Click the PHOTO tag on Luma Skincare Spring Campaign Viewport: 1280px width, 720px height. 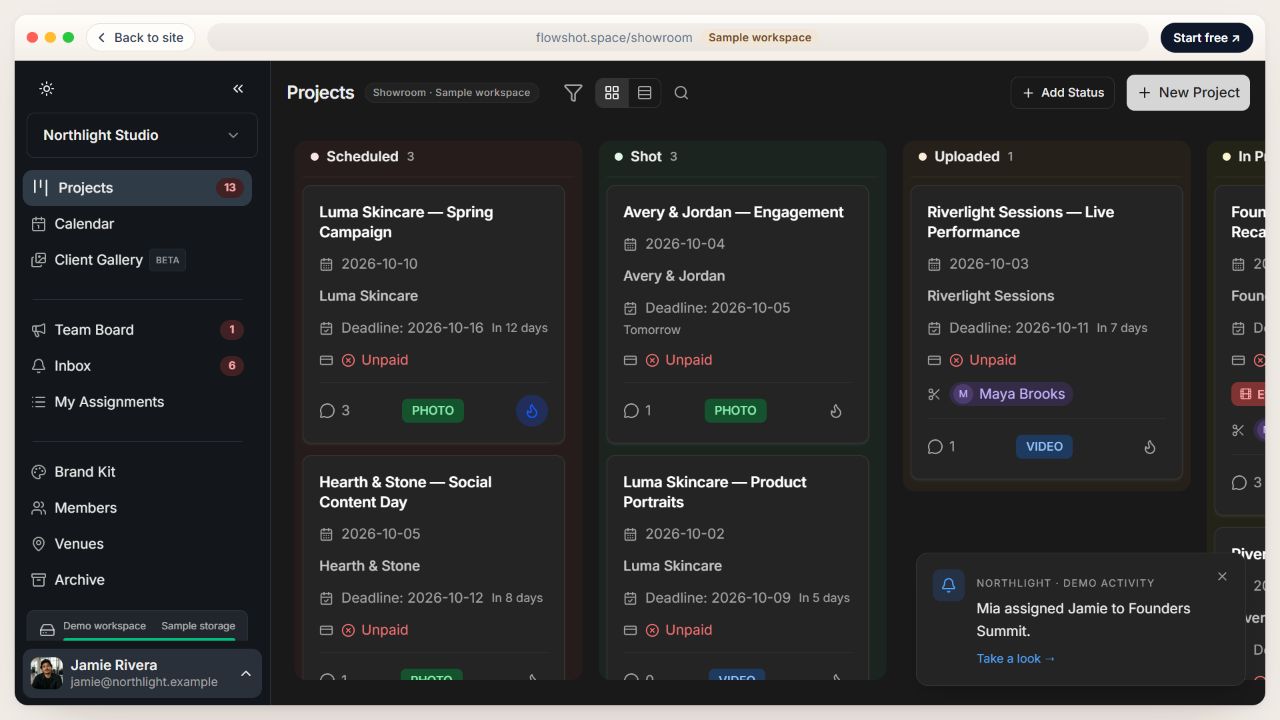point(433,411)
